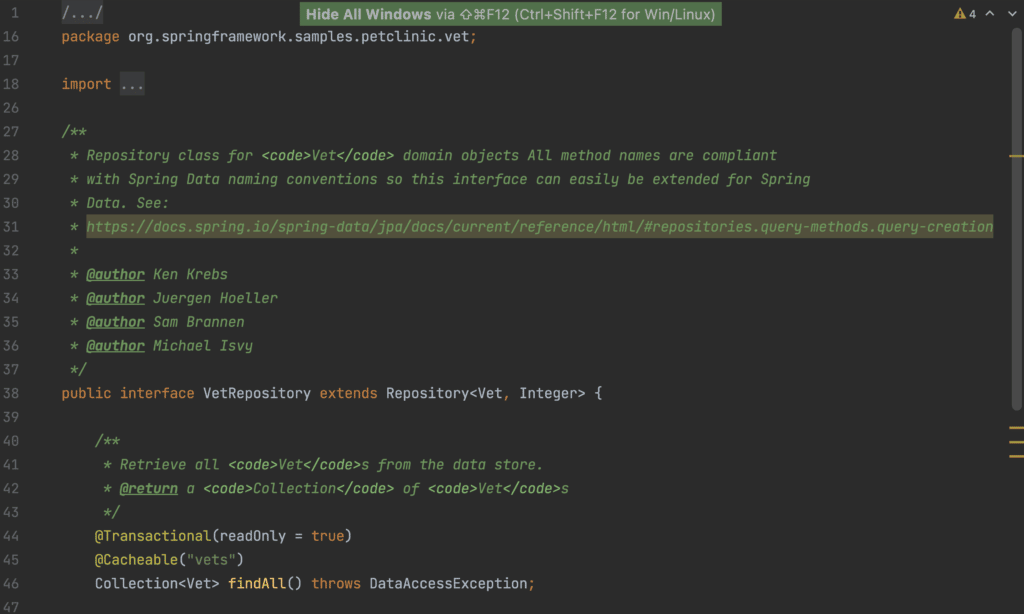Go to previous highlighted error arrow
The image size is (1024, 614).
[990, 14]
